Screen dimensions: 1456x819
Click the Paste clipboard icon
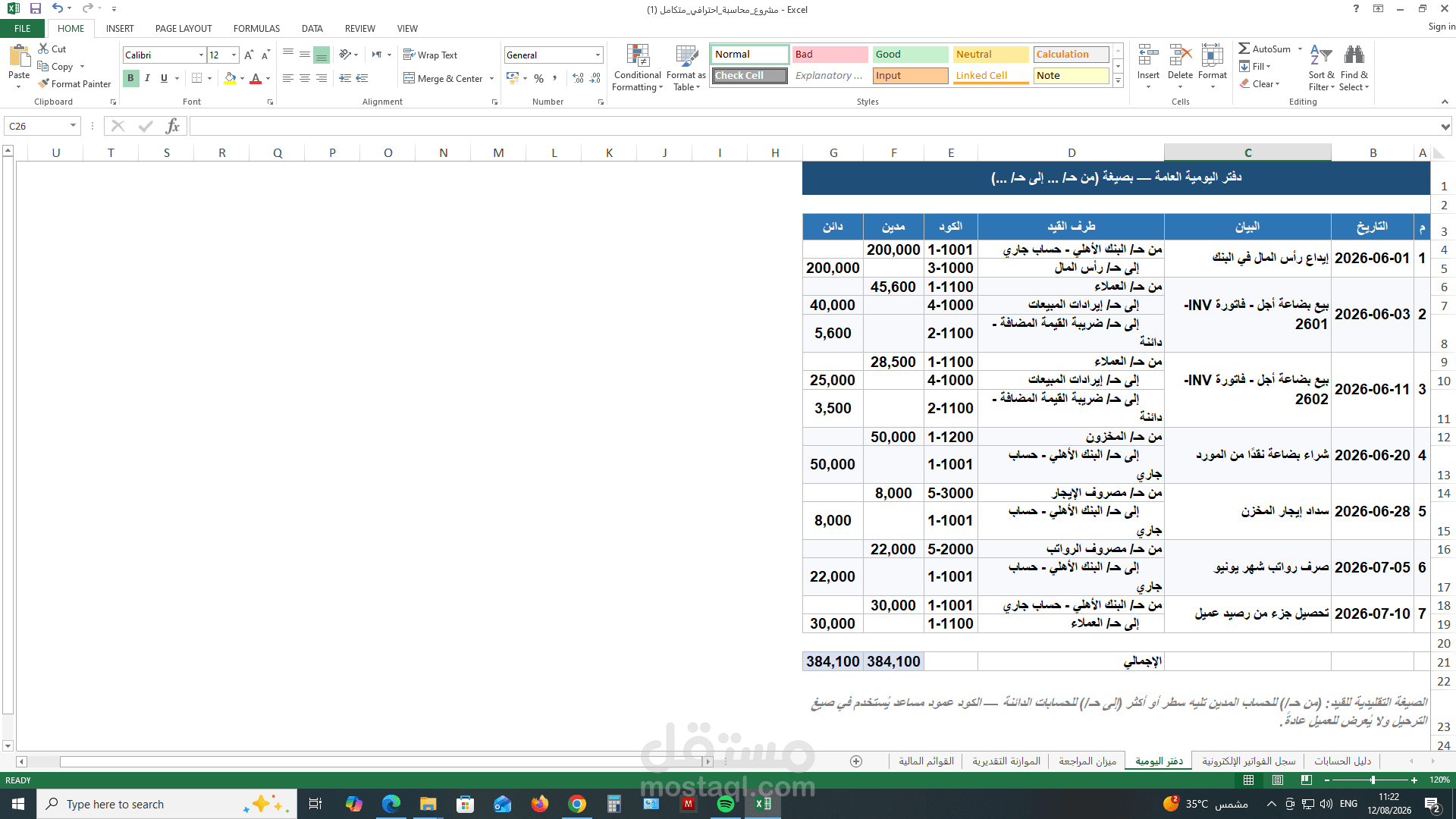19,57
